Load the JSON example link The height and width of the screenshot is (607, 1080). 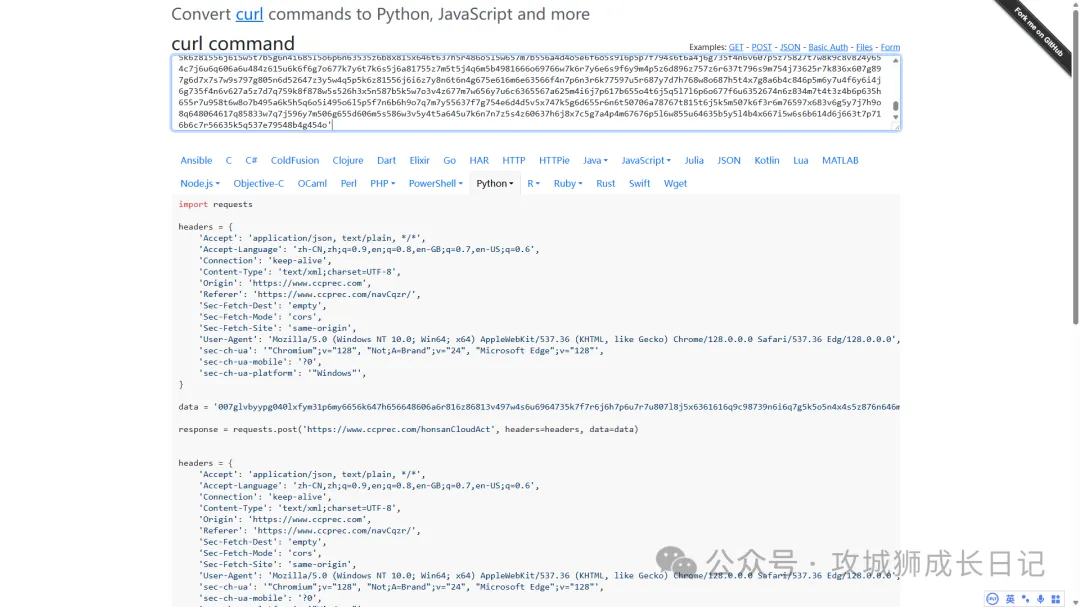[x=790, y=47]
